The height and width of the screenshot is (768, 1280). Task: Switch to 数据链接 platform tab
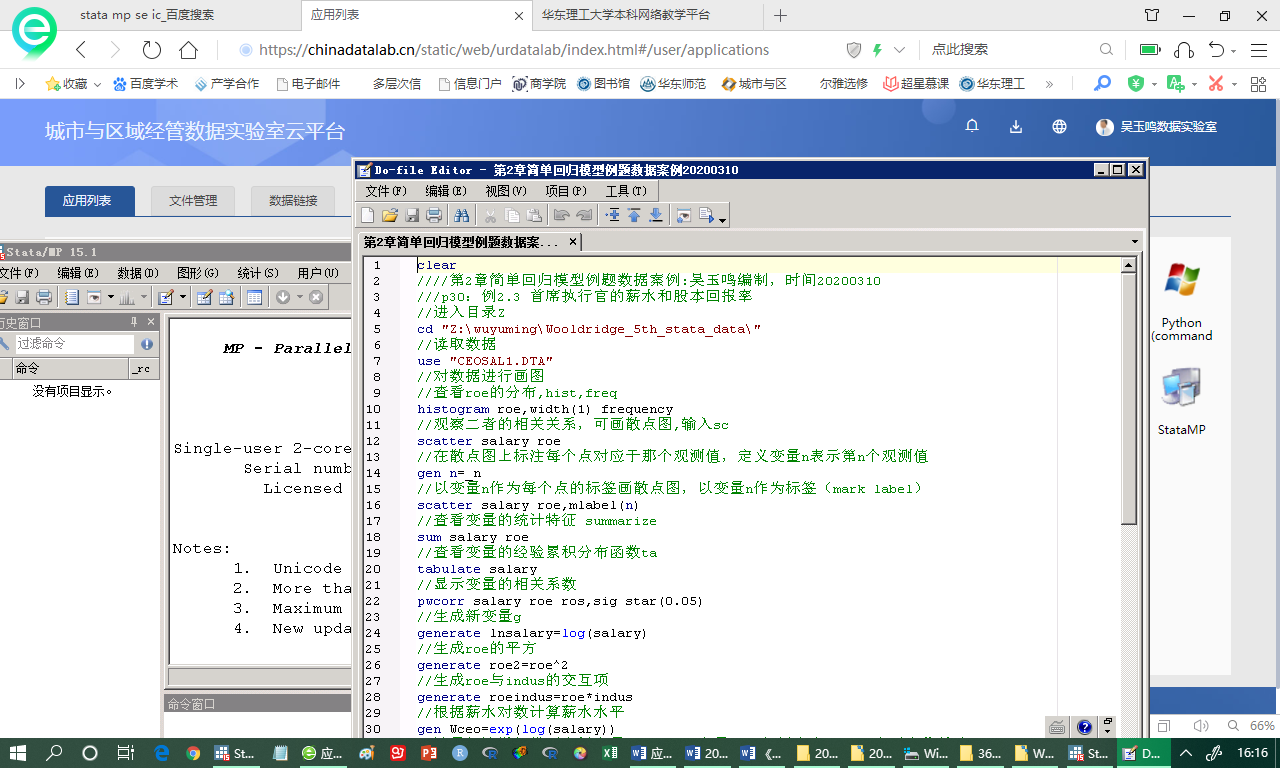coord(293,200)
